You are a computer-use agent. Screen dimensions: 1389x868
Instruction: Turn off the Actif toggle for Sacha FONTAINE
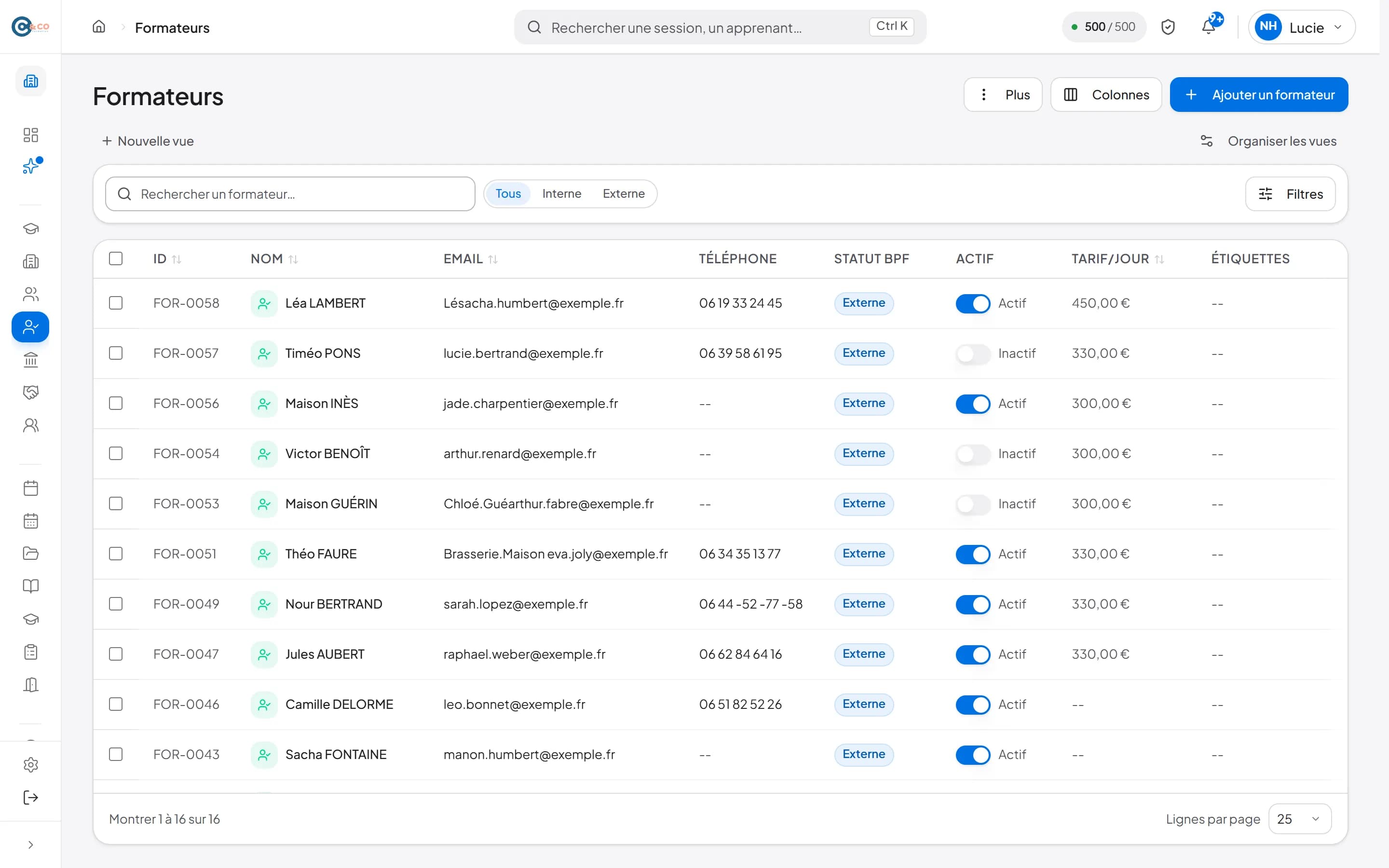pos(973,755)
